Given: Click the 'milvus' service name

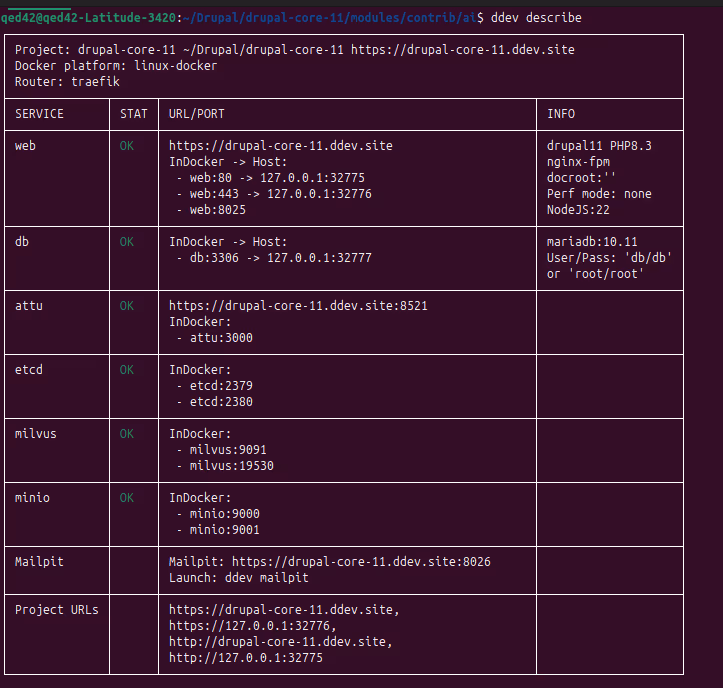Looking at the screenshot, I should point(36,434).
